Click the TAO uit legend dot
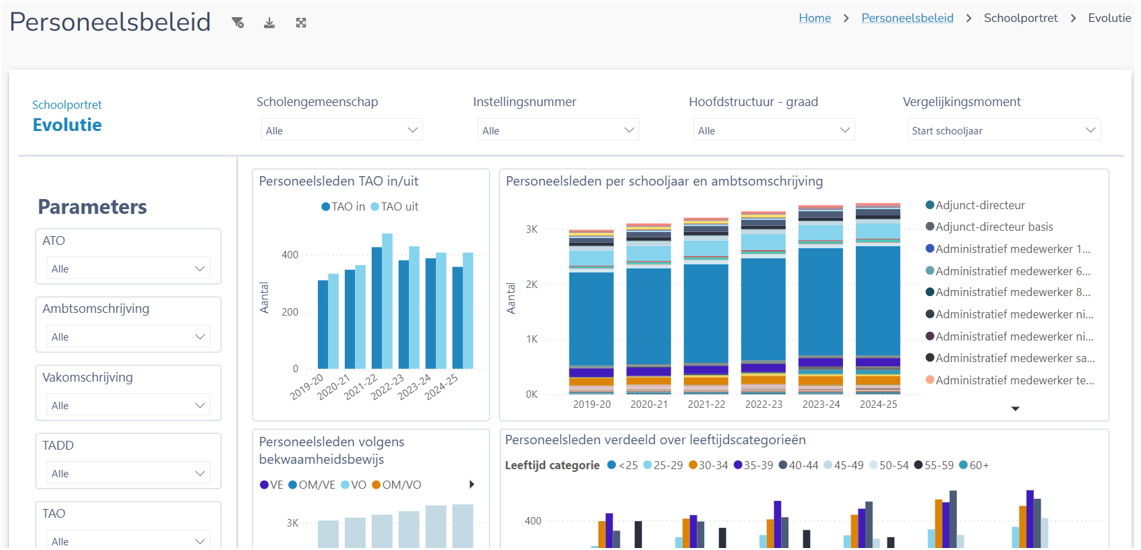The height and width of the screenshot is (550, 1141). [375, 207]
